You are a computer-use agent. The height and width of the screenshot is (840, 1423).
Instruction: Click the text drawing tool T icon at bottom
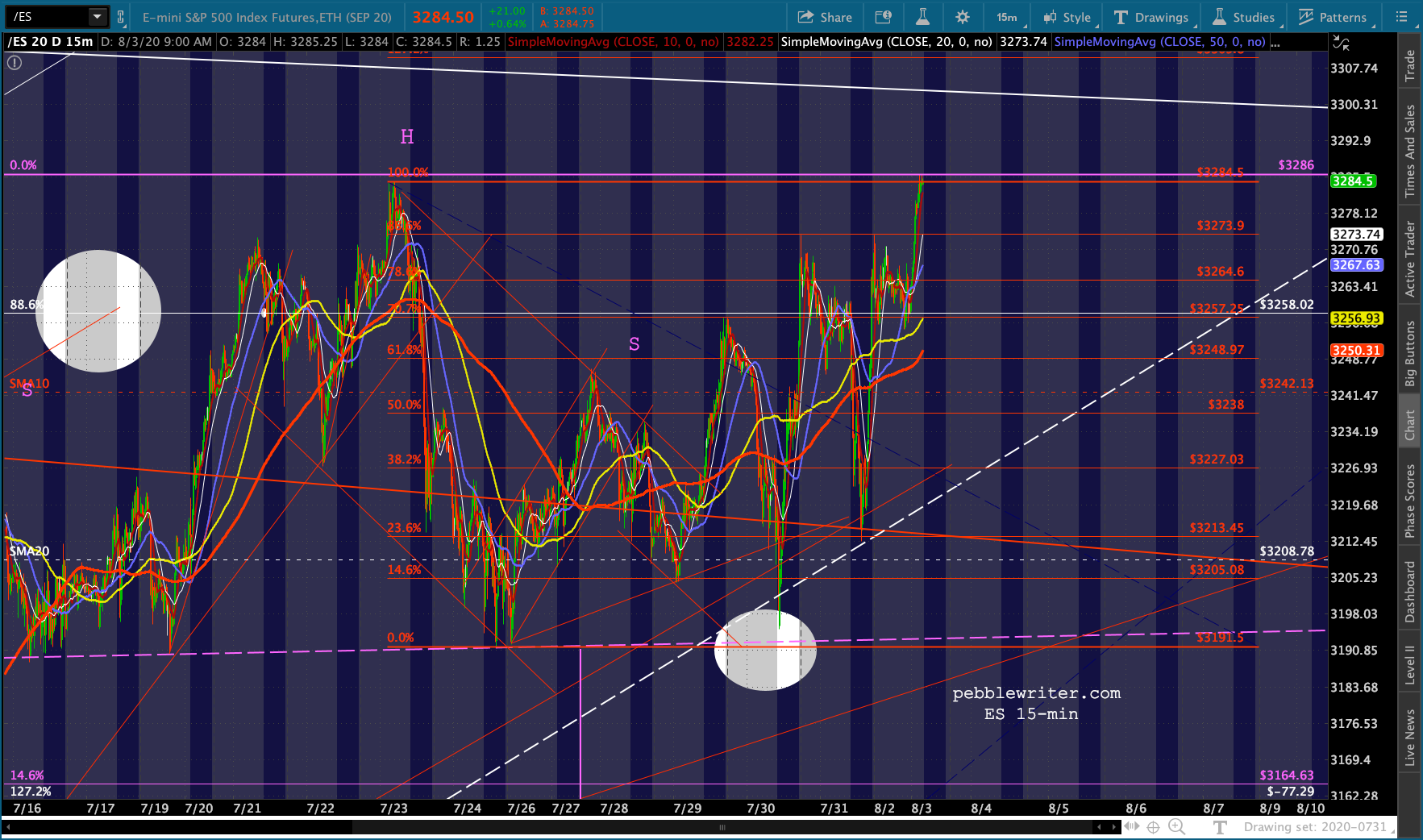pos(1220,827)
